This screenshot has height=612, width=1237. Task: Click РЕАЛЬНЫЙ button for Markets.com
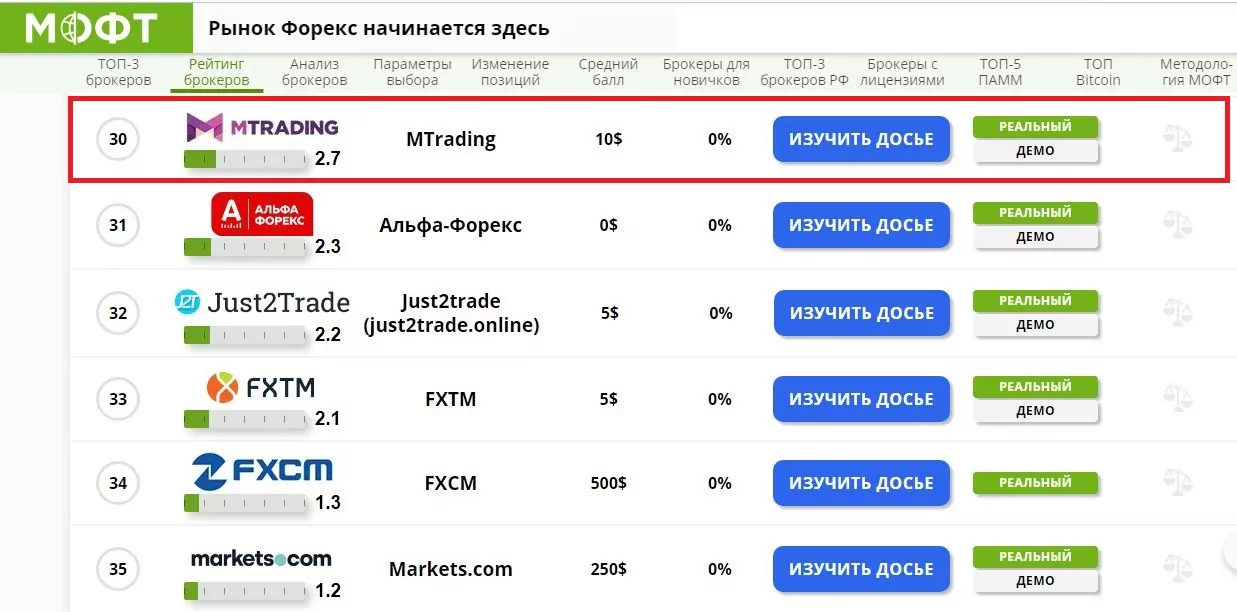(1035, 557)
